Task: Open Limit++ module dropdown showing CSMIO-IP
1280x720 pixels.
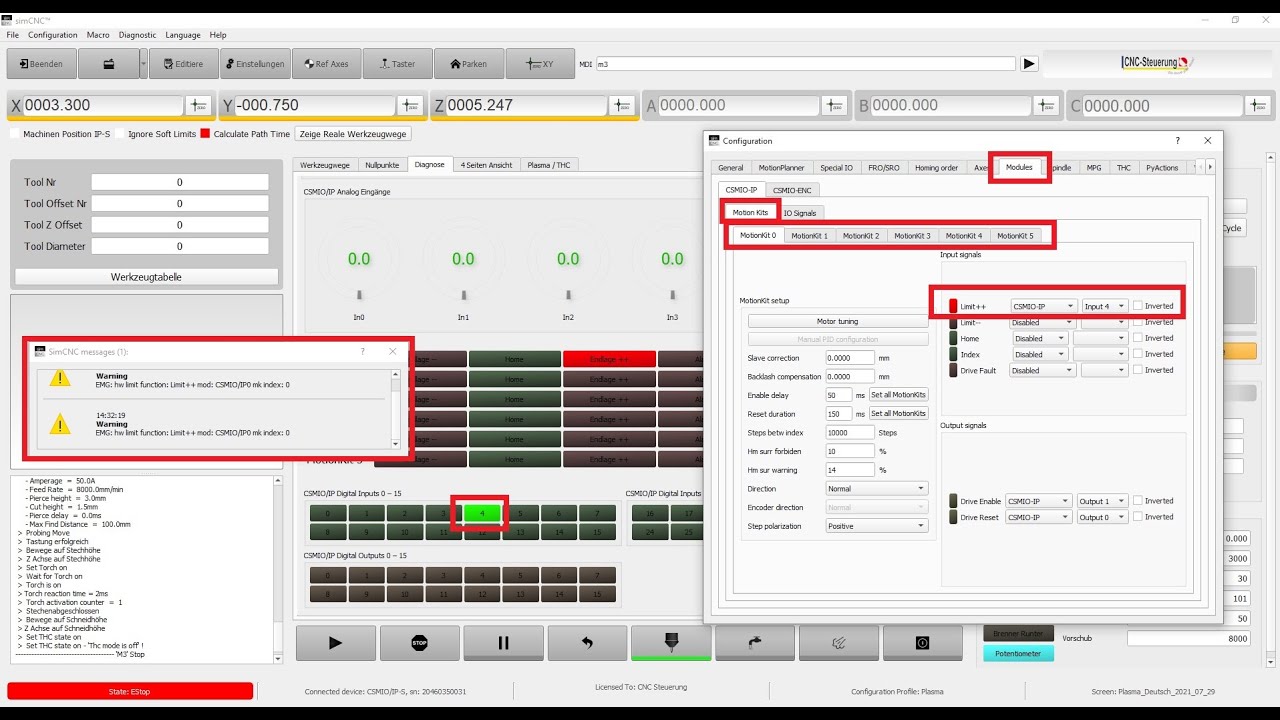Action: click(1043, 306)
